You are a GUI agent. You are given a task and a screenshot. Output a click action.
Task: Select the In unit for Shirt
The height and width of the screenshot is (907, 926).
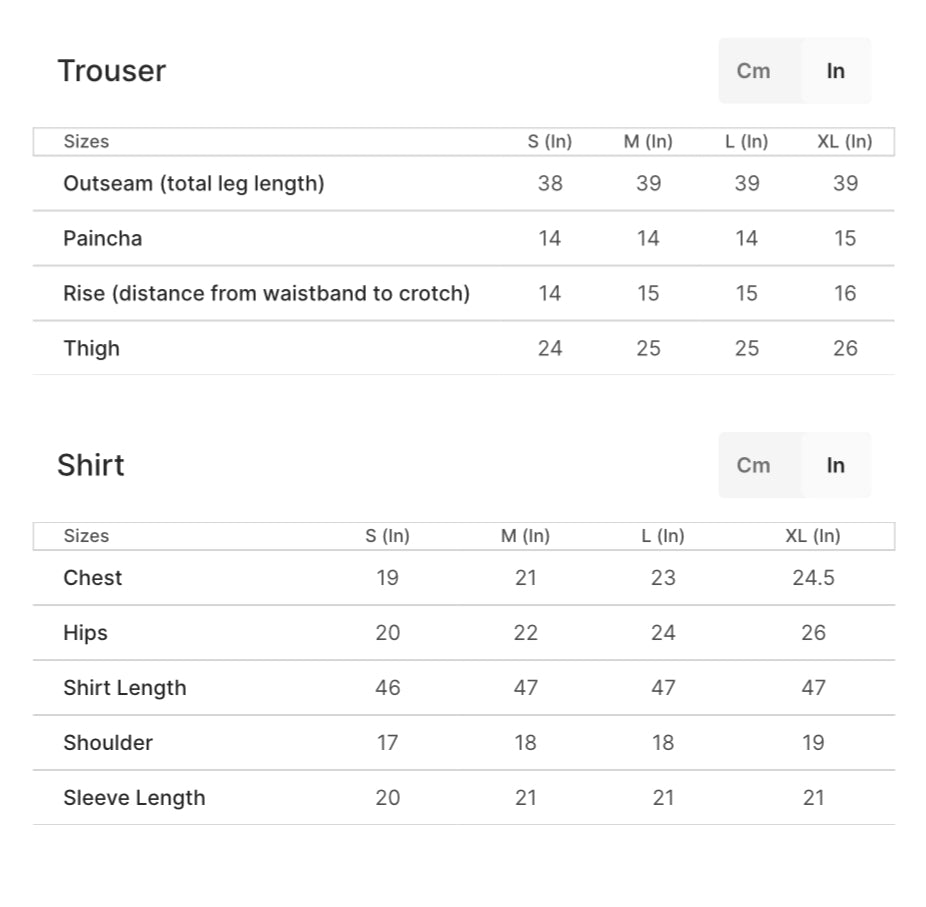pos(835,465)
